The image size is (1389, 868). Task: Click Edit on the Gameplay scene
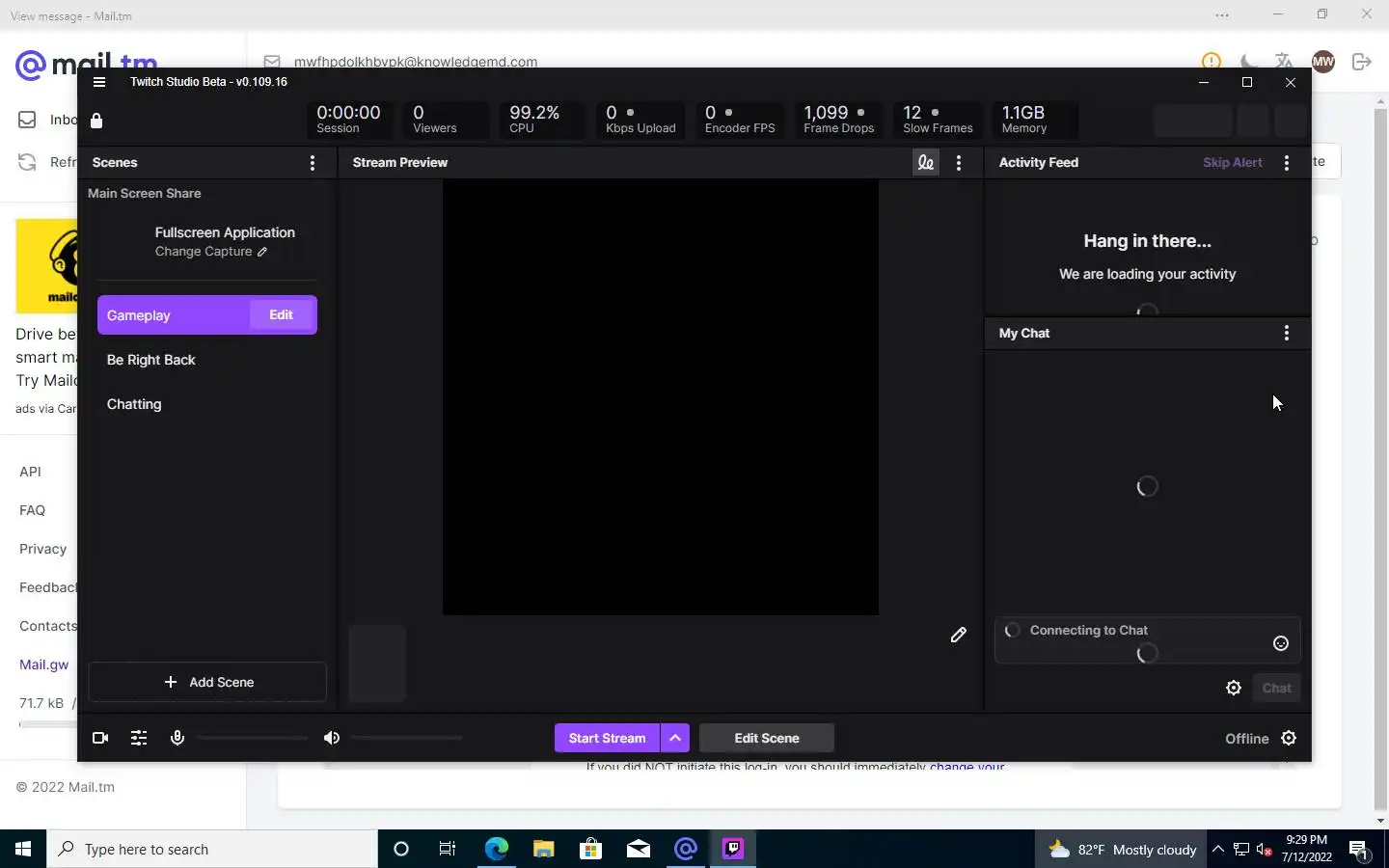pos(281,314)
